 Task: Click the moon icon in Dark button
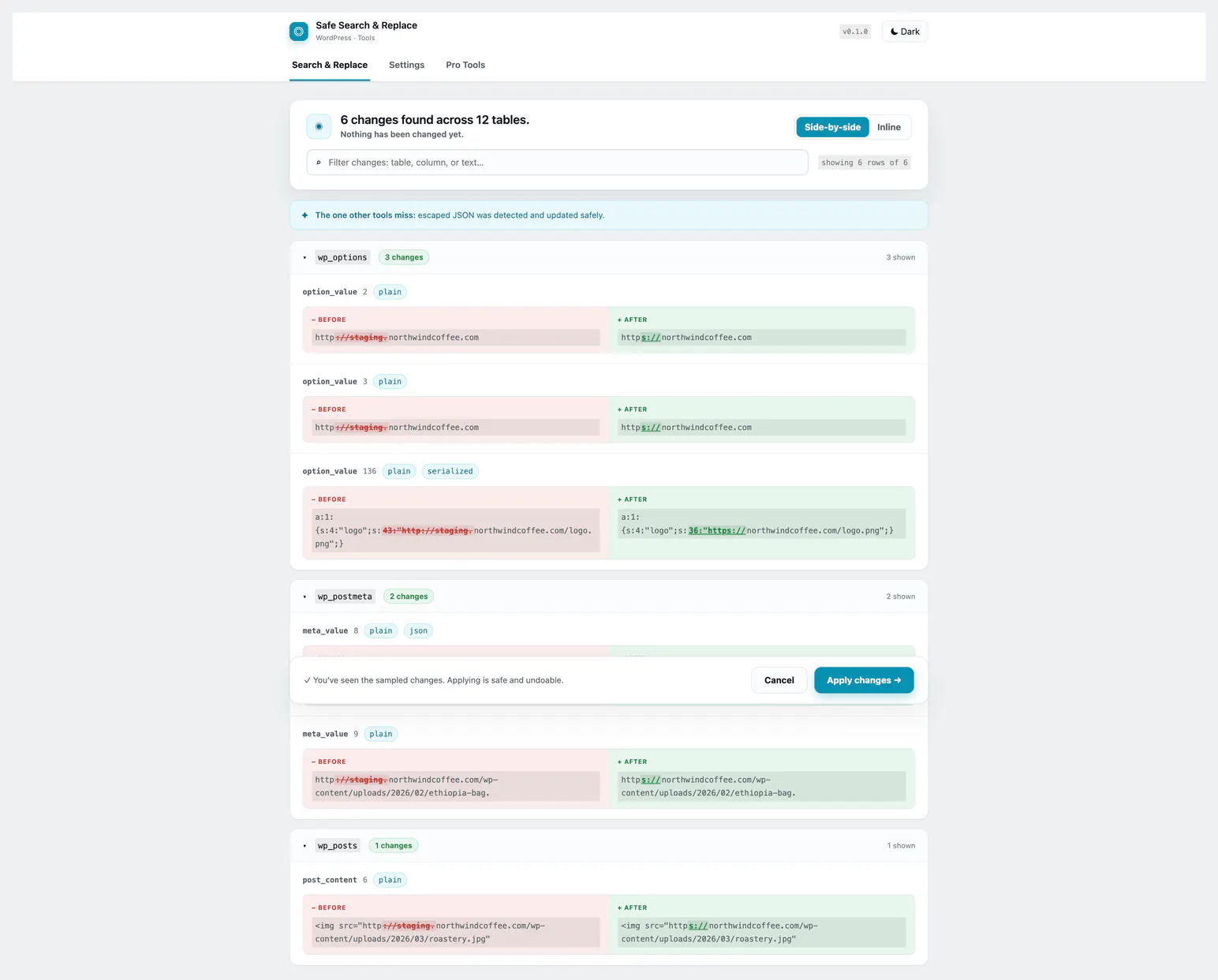pyautogui.click(x=895, y=32)
